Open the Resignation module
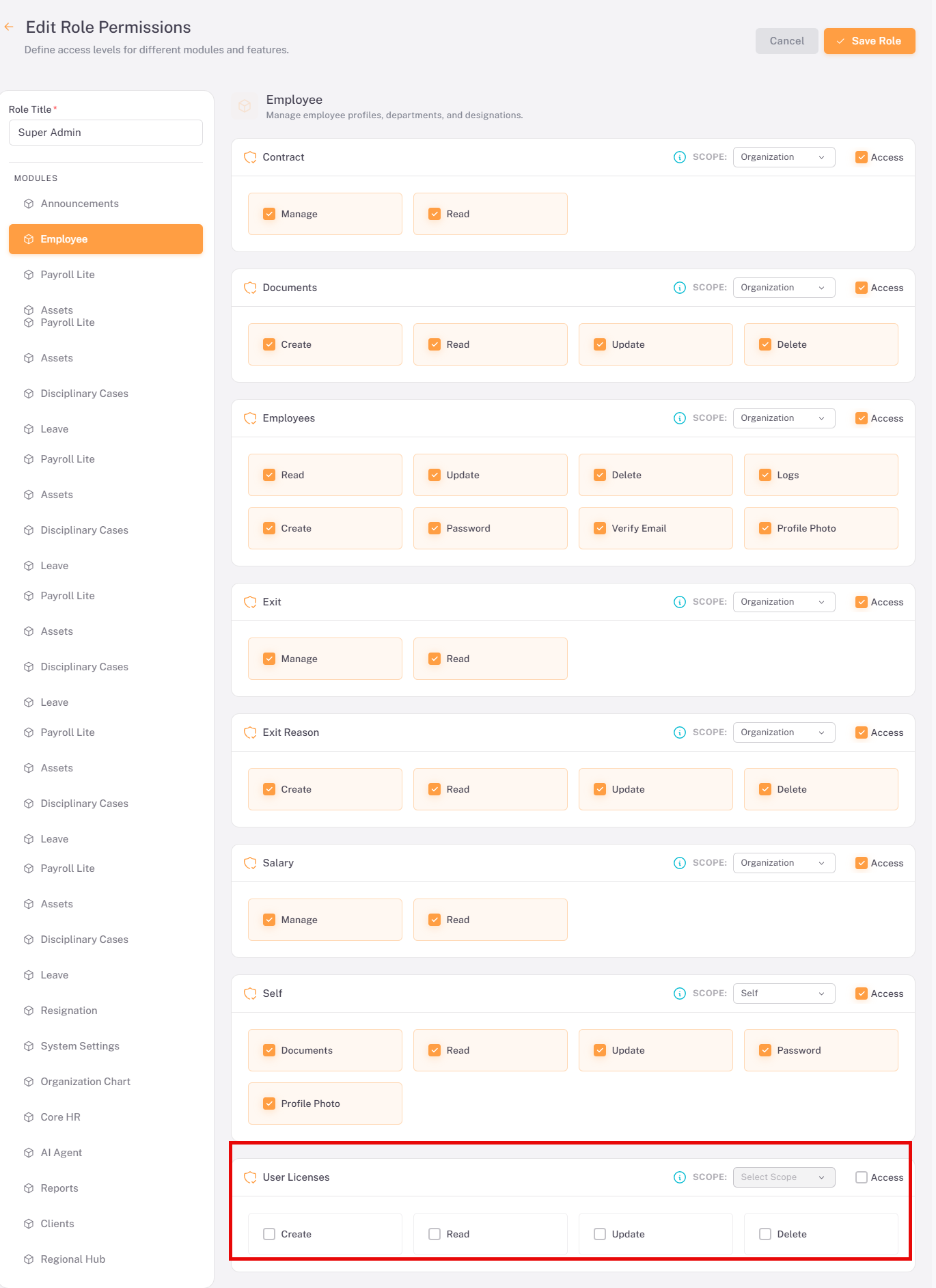Viewport: 936px width, 1288px height. click(x=106, y=1011)
